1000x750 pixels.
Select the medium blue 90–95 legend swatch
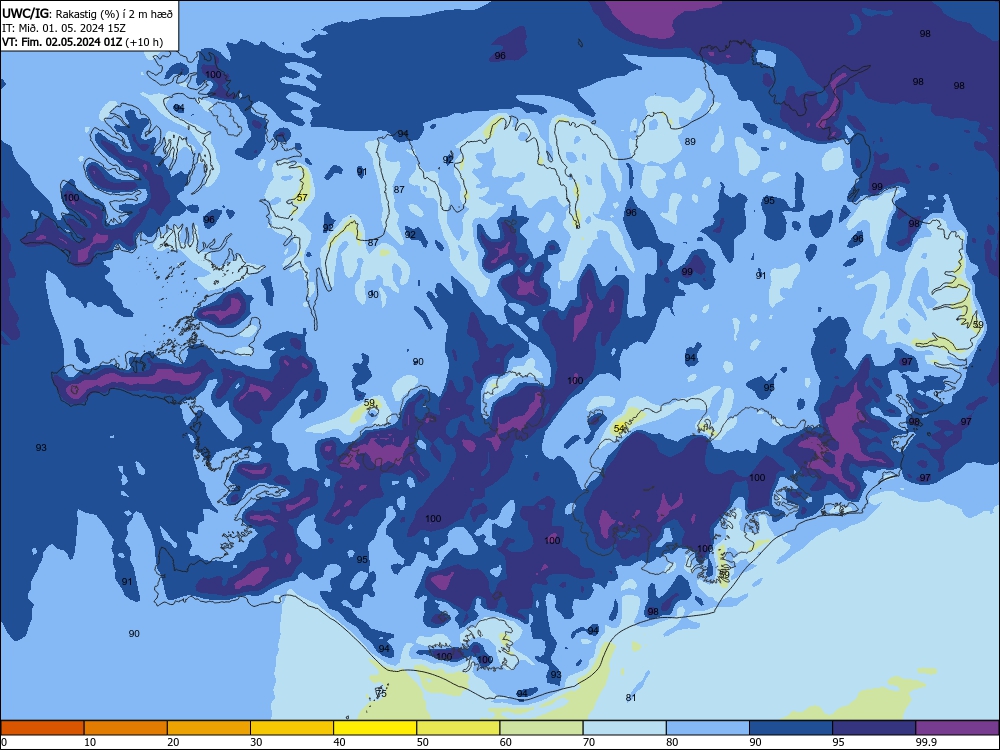[791, 728]
